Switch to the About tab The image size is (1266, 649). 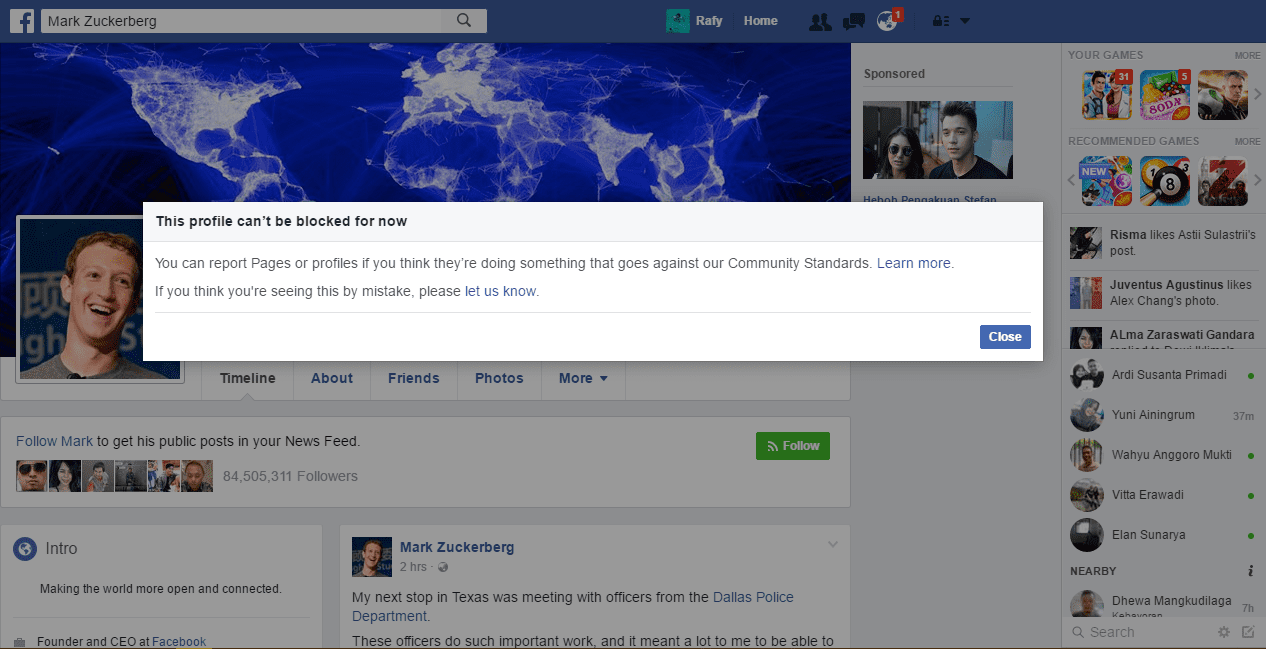point(332,378)
